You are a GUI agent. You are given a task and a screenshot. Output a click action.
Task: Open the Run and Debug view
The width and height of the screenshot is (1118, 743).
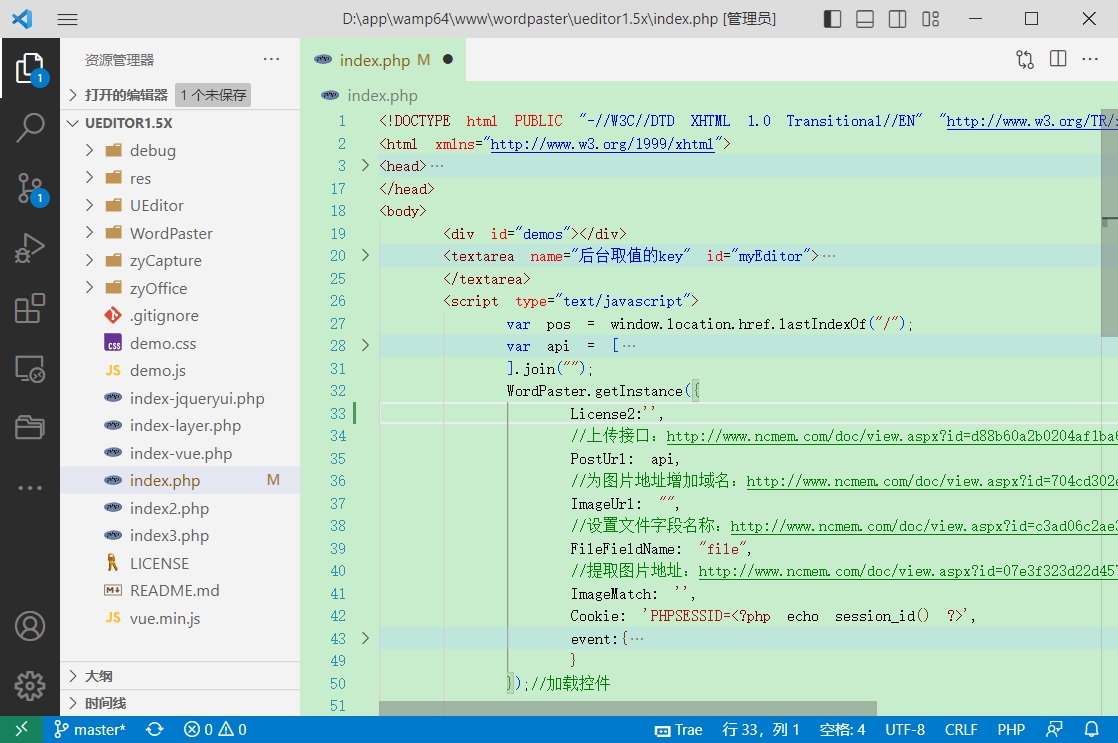(x=30, y=248)
